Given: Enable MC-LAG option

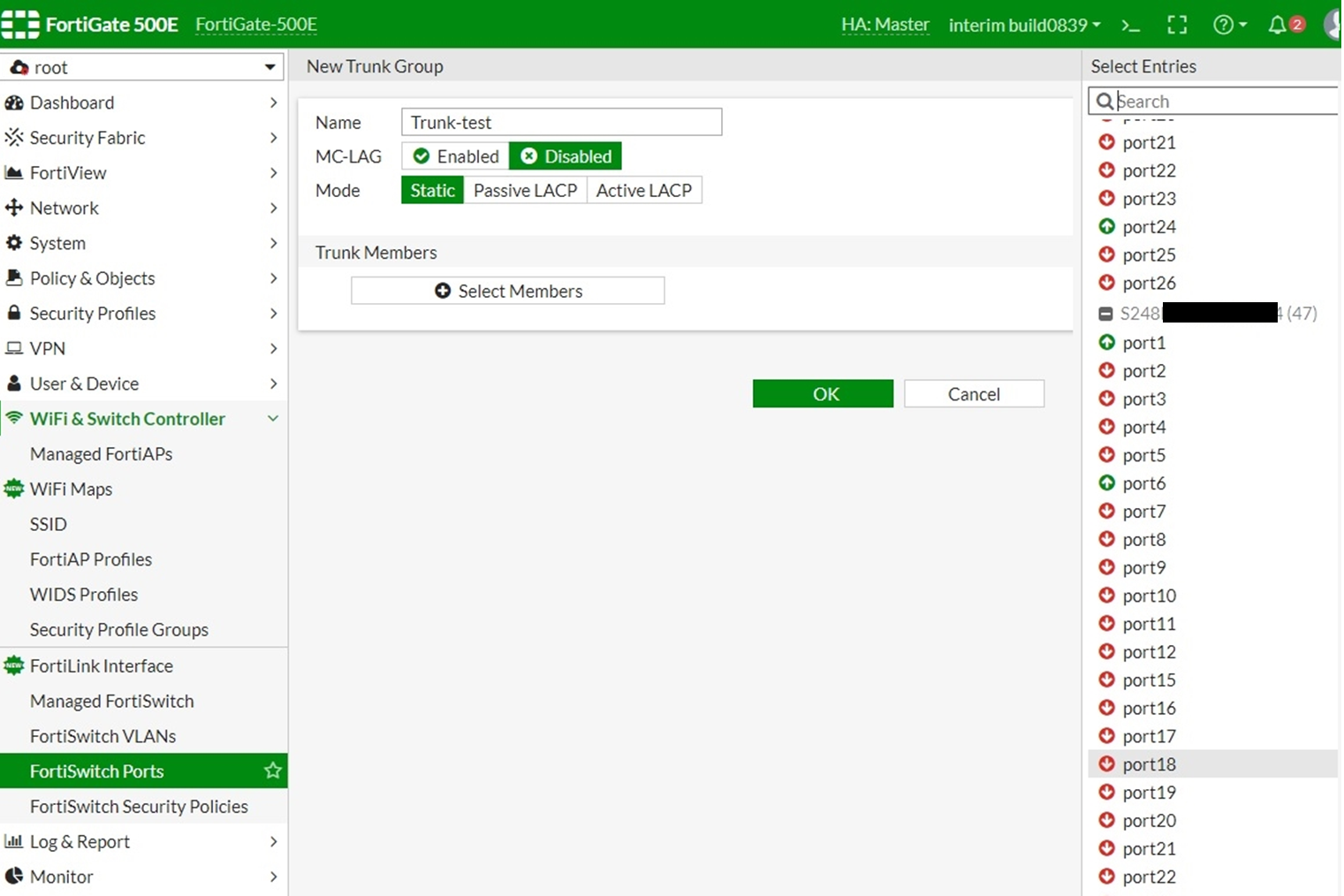Looking at the screenshot, I should 456,156.
